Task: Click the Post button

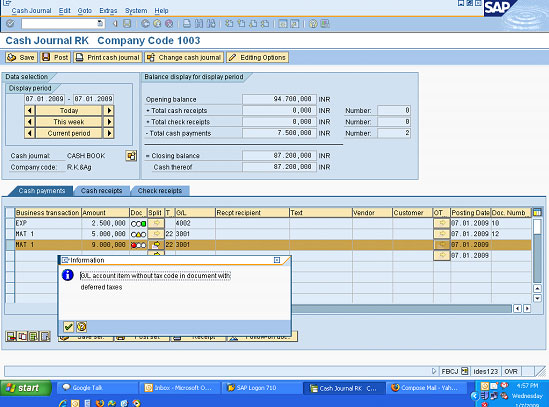Action: tap(55, 57)
